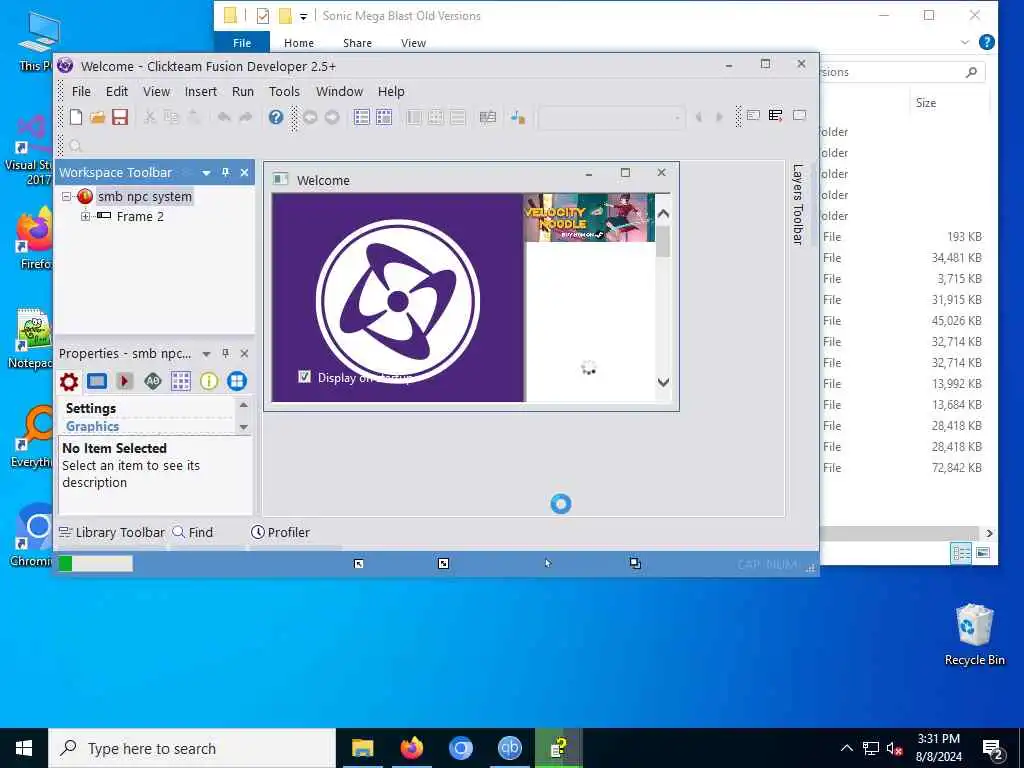Pin the Properties panel
The width and height of the screenshot is (1024, 768).
(x=225, y=353)
